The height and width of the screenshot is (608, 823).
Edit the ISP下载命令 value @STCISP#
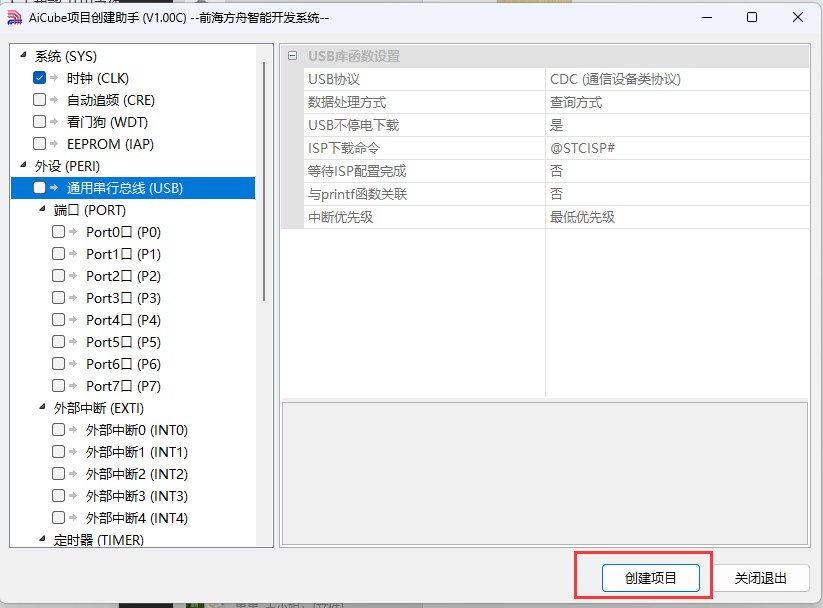677,148
